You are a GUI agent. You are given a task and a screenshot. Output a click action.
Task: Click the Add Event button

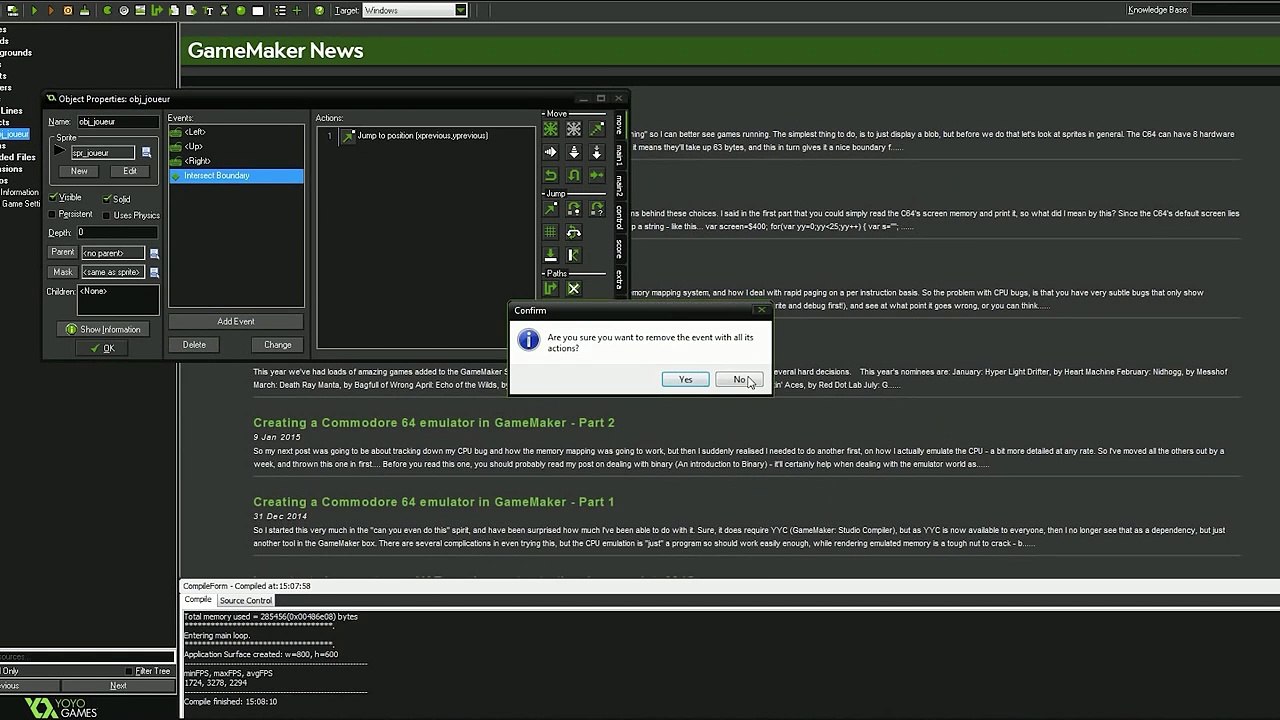tap(236, 321)
